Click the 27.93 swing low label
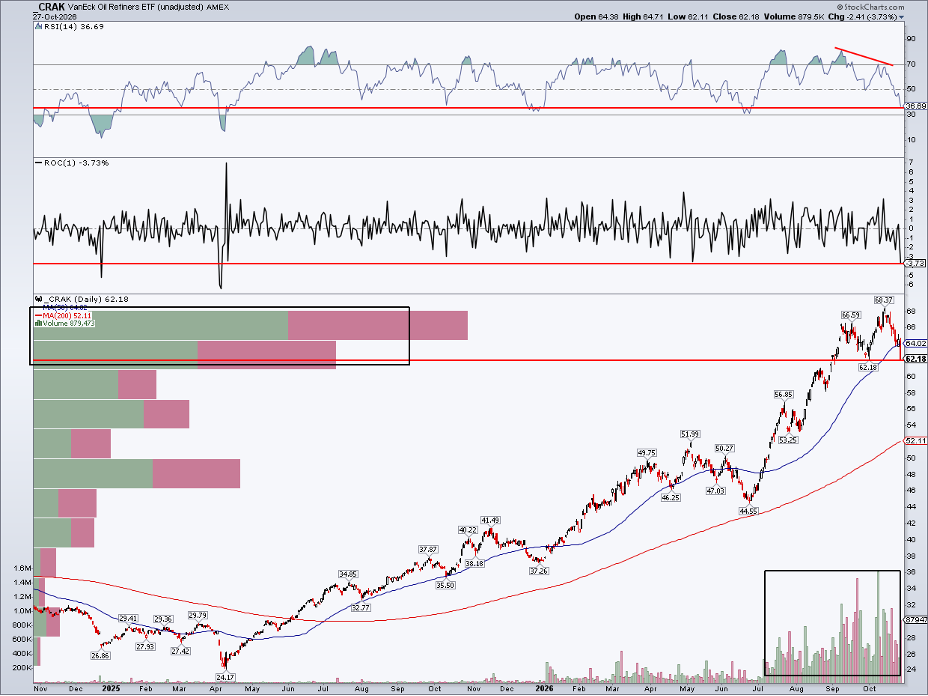The width and height of the screenshot is (928, 696). click(145, 647)
